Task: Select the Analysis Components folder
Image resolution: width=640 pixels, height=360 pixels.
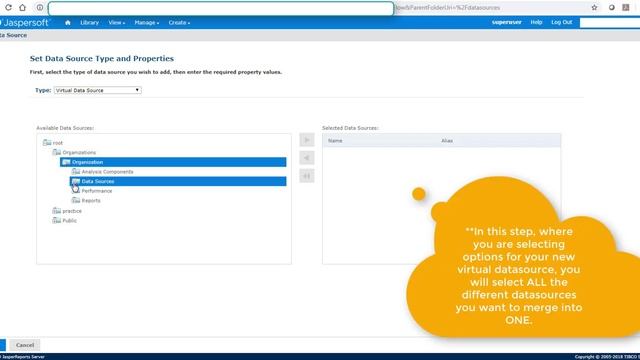Action: tap(107, 172)
